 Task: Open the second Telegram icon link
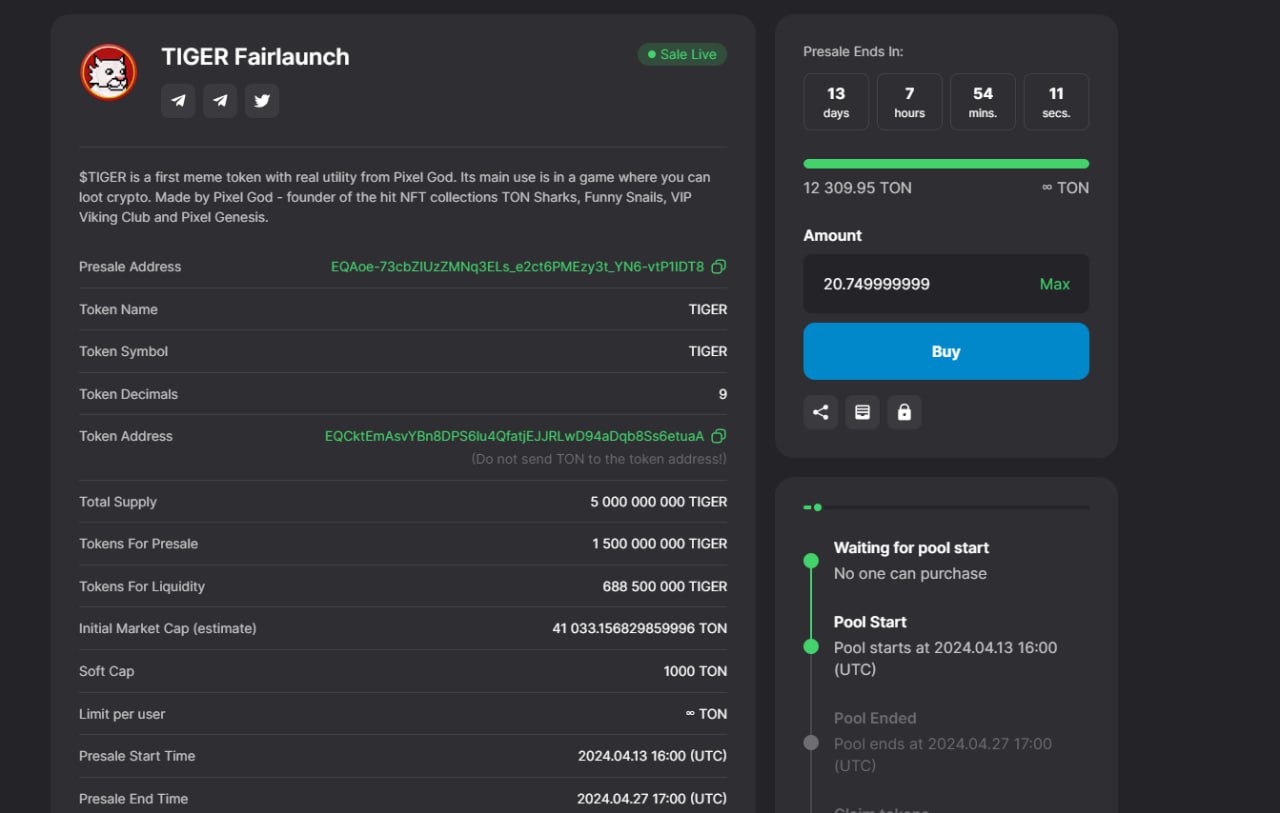tap(220, 101)
